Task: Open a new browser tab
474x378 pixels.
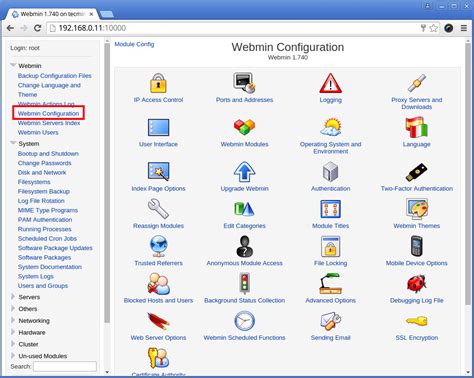Action: click(106, 14)
